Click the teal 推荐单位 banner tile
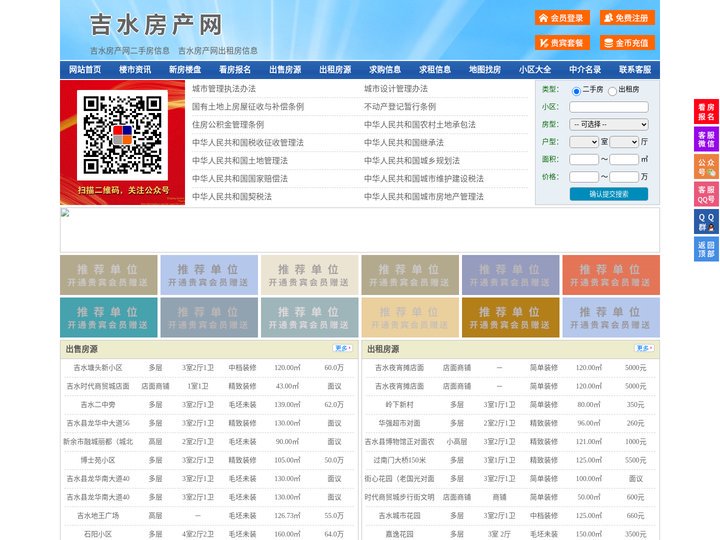 (x=109, y=317)
